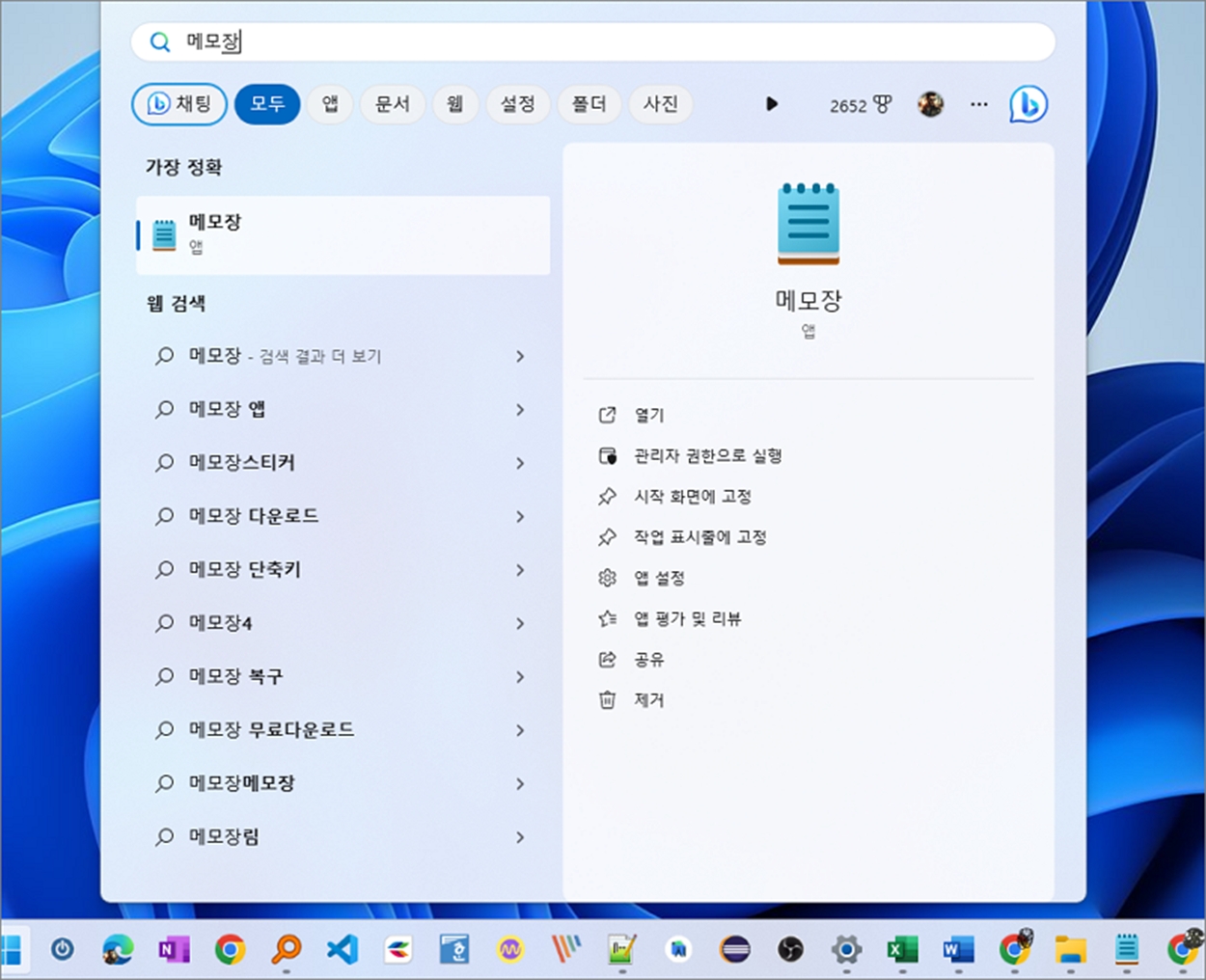The image size is (1206, 980).
Task: Click the user profile avatar picture
Action: tap(931, 104)
